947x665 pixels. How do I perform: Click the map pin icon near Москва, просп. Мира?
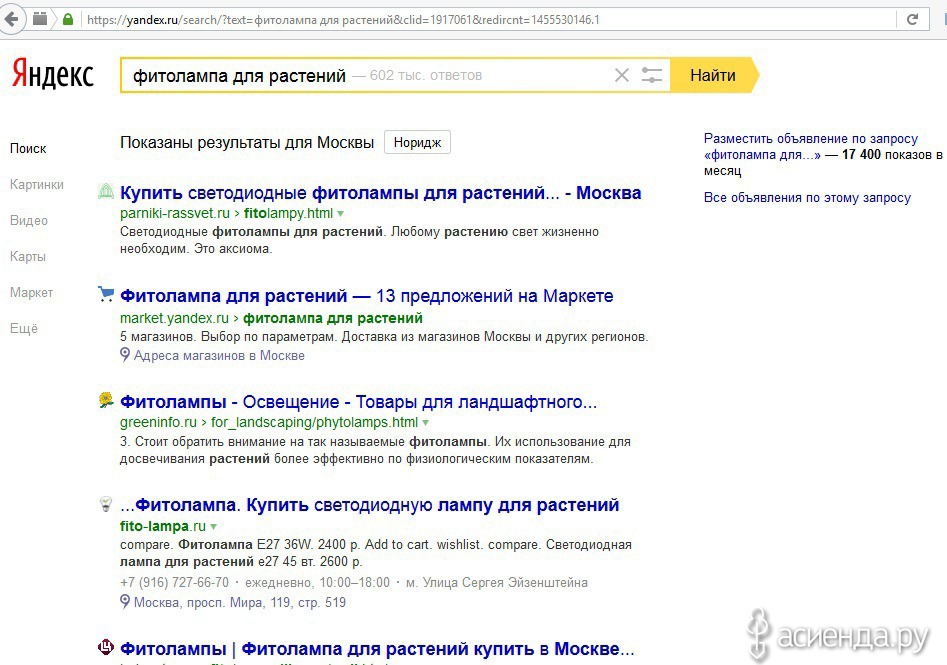pyautogui.click(x=125, y=602)
